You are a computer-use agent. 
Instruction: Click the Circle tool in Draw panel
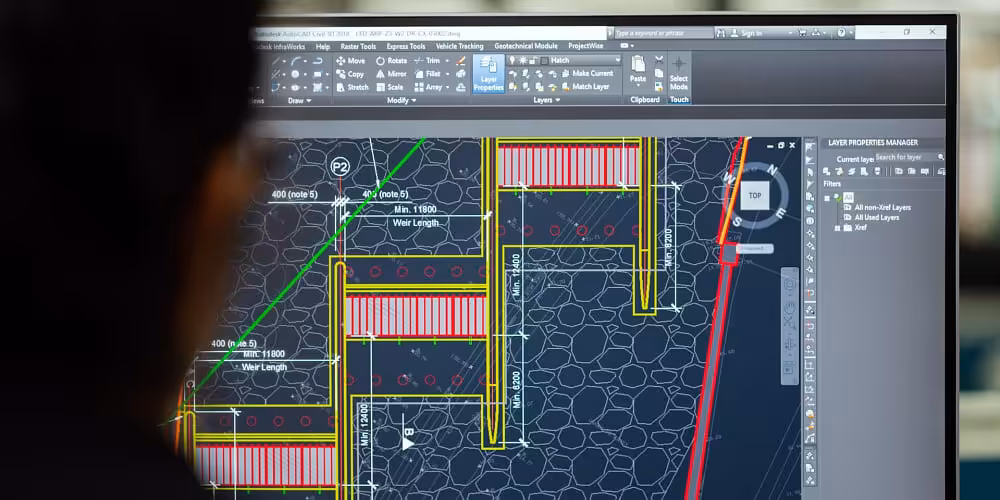tap(295, 74)
